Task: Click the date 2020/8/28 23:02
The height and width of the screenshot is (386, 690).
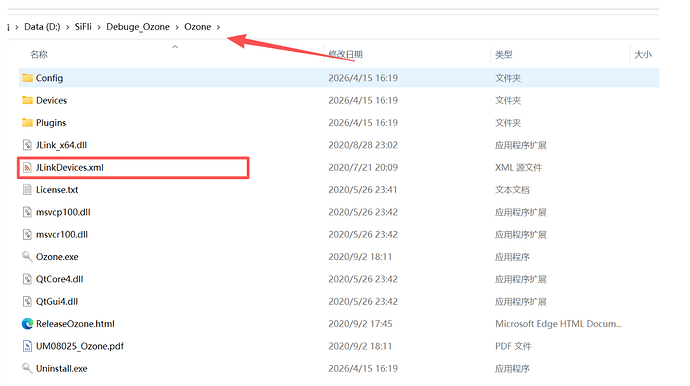Action: pos(363,145)
